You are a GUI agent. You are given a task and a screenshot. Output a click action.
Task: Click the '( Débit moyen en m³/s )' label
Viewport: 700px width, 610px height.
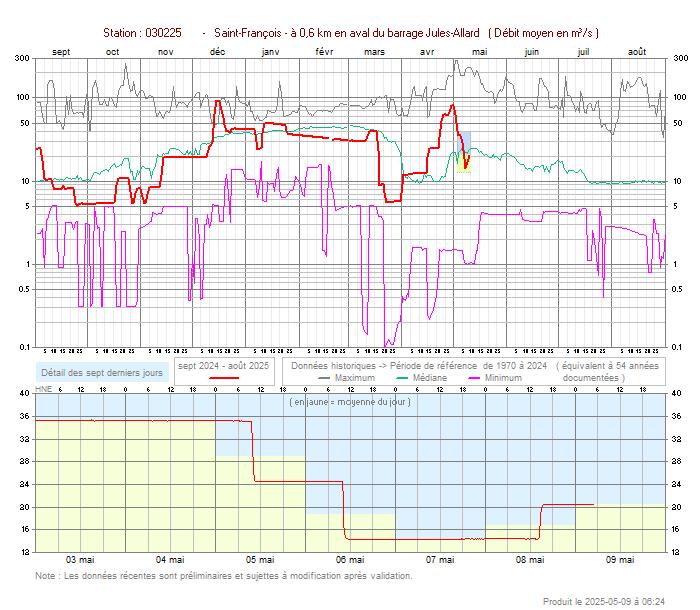(x=543, y=33)
